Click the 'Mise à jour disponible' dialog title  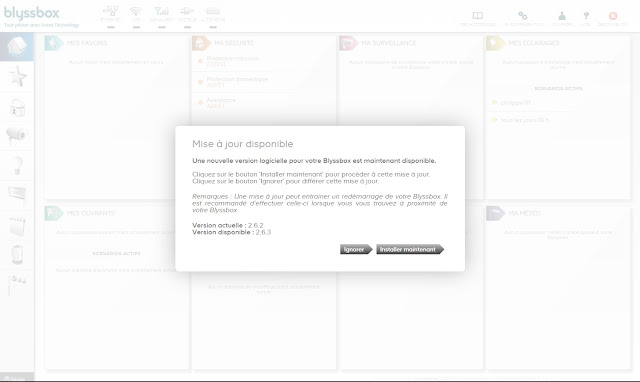click(243, 144)
